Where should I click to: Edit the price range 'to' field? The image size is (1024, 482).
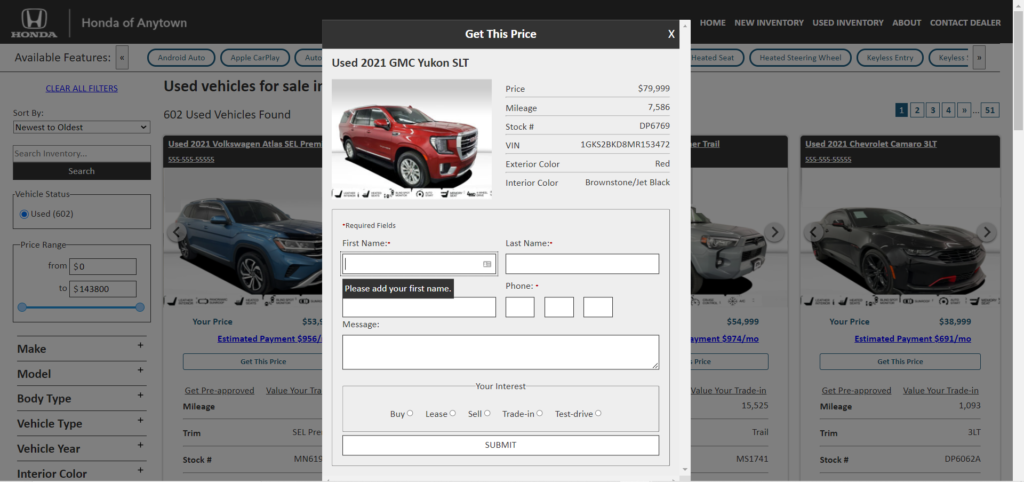pyautogui.click(x=103, y=289)
